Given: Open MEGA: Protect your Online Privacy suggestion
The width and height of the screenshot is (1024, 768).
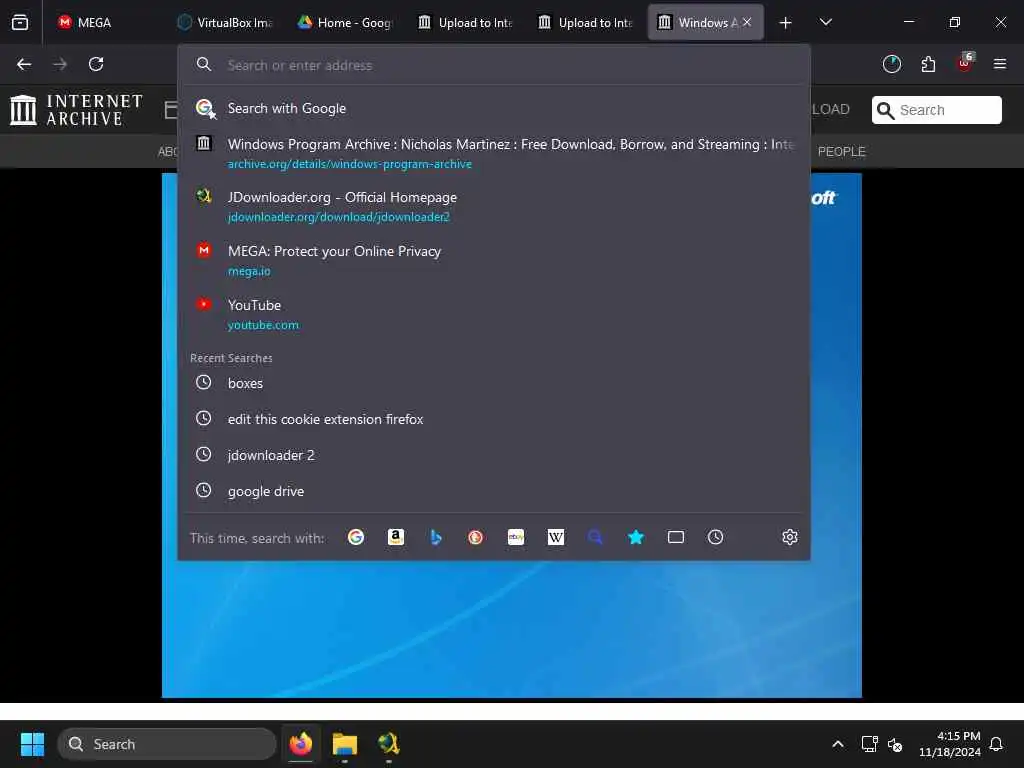Looking at the screenshot, I should [x=494, y=261].
